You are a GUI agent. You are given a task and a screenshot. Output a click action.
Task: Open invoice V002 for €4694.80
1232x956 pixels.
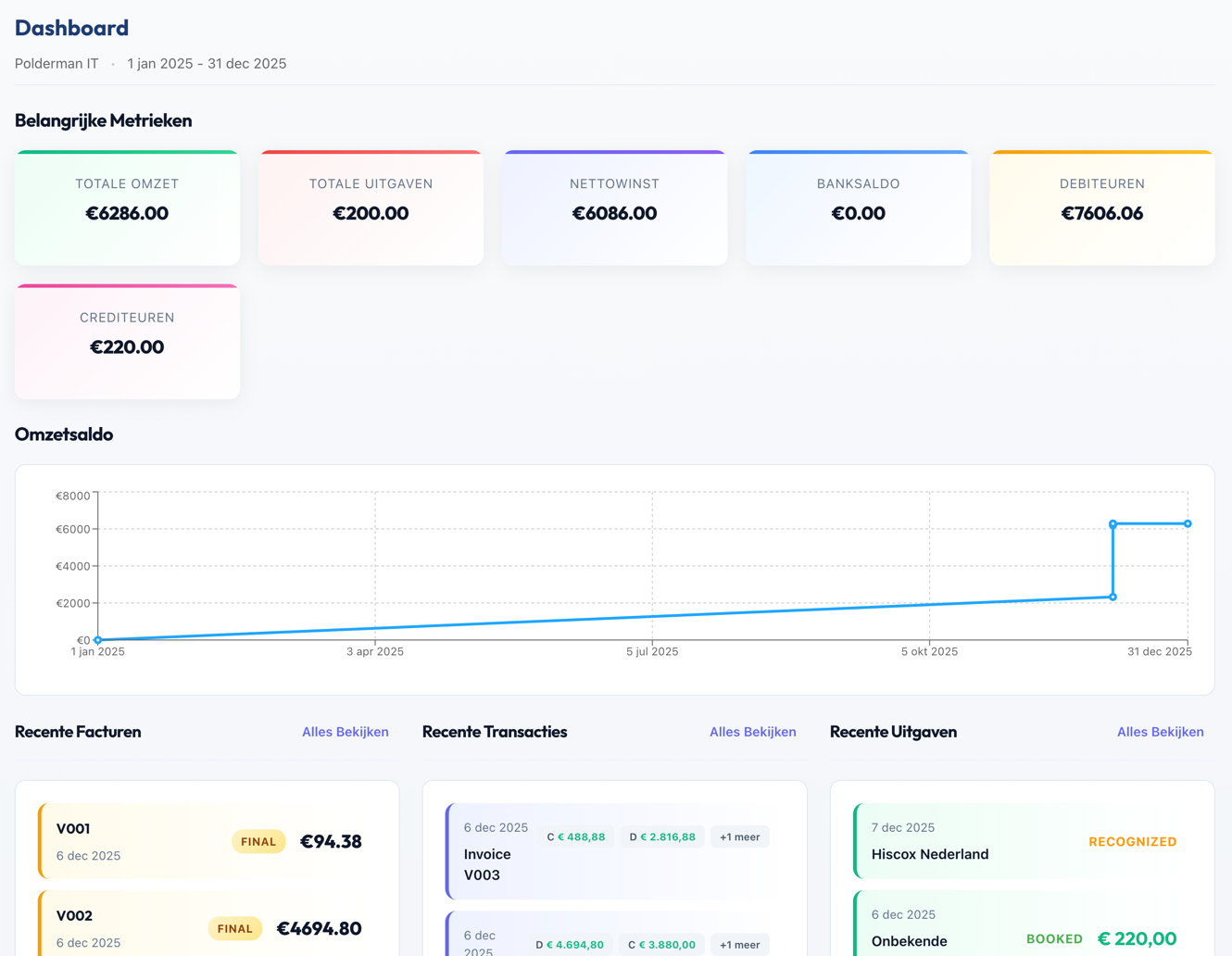(x=130, y=927)
